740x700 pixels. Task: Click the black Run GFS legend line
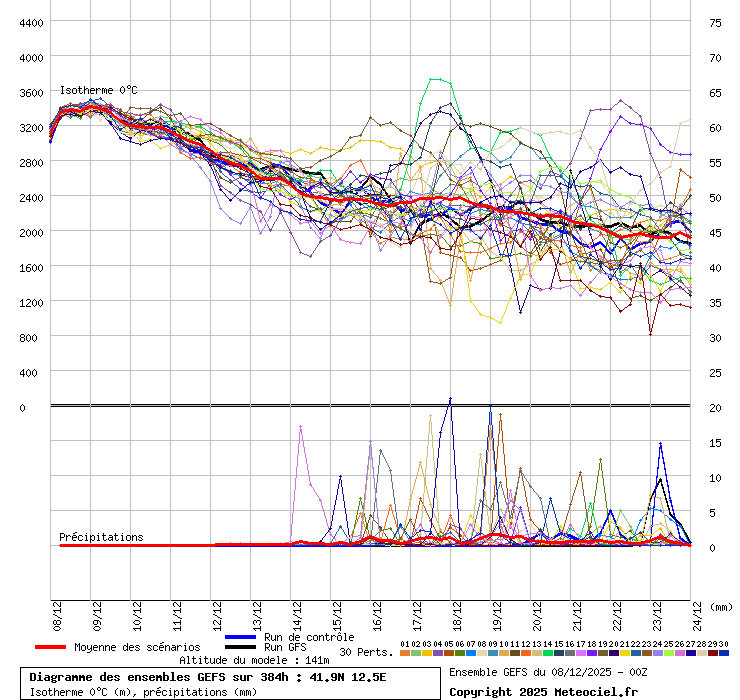pyautogui.click(x=241, y=648)
